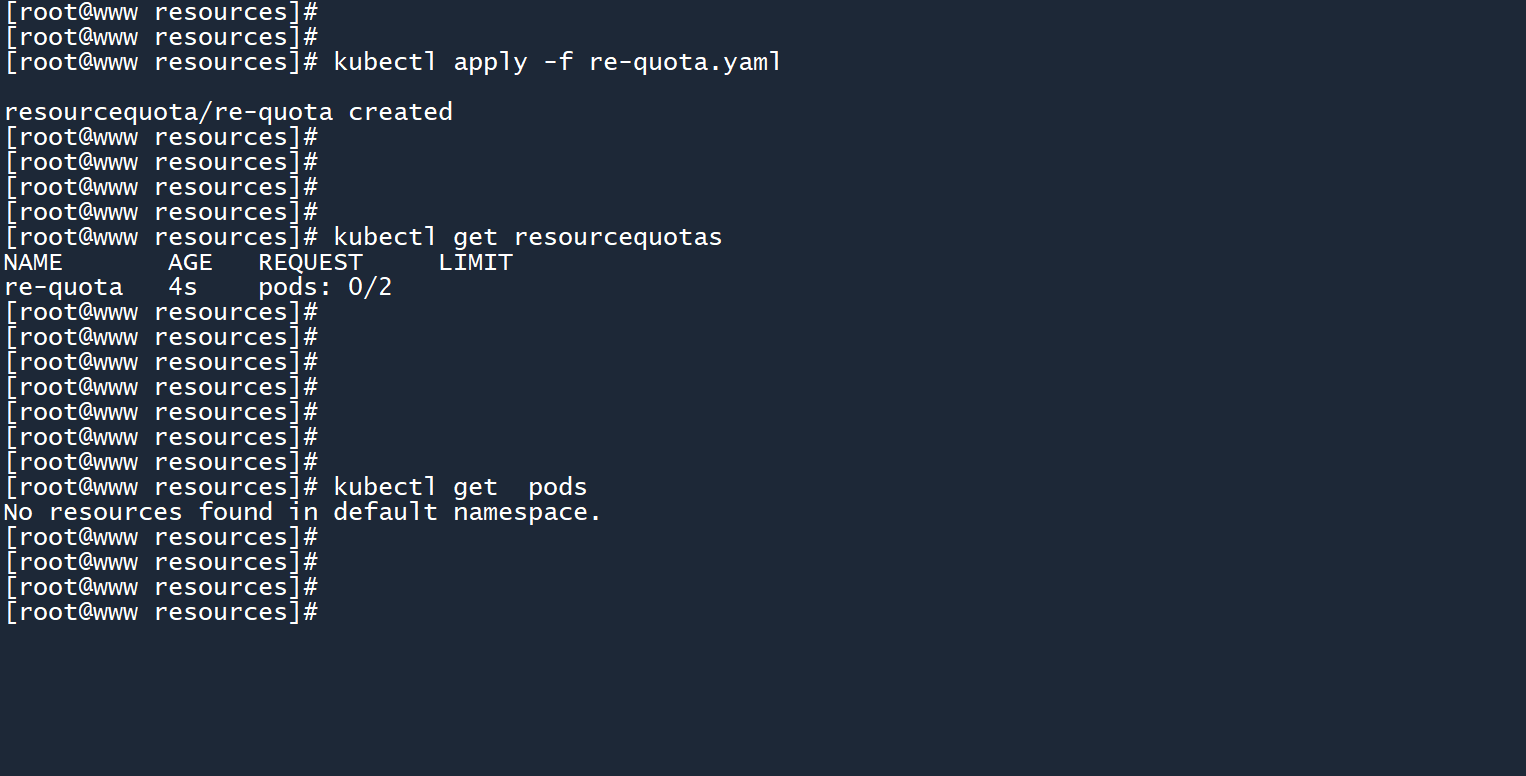
Task: Click the very first prompt line at top
Action: pyautogui.click(x=160, y=12)
